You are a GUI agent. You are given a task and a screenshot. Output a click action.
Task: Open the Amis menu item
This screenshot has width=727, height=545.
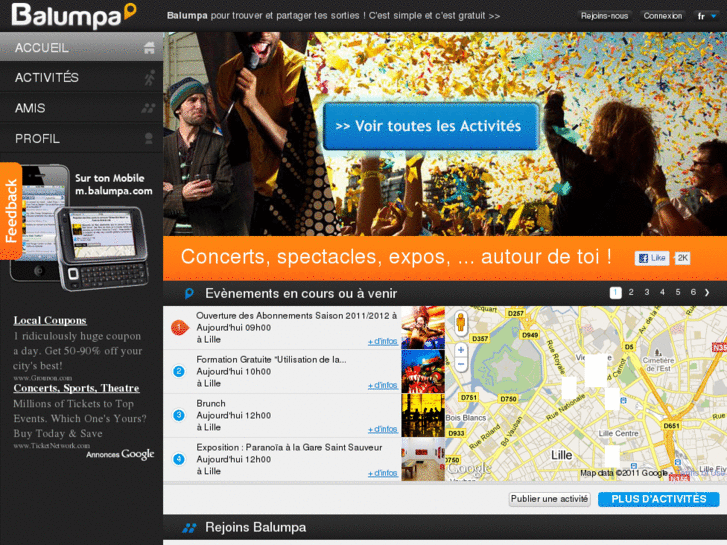[81, 108]
